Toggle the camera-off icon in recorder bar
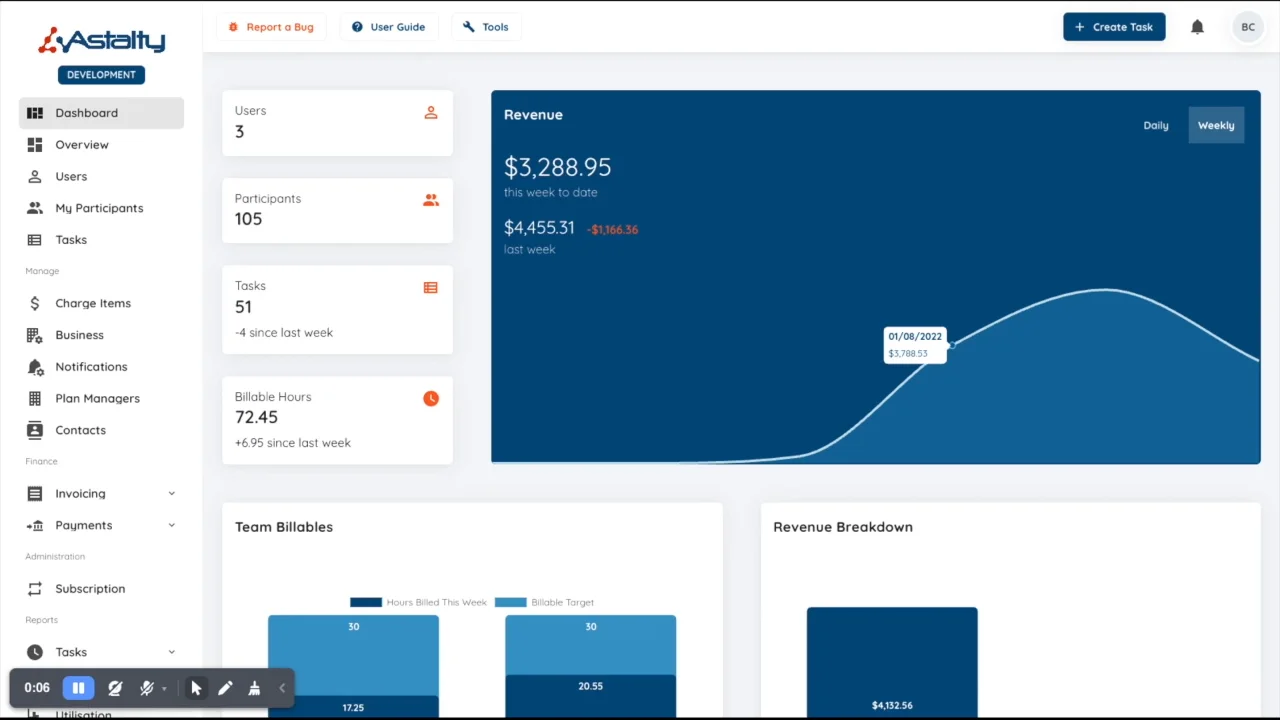The width and height of the screenshot is (1280, 720). (x=115, y=688)
